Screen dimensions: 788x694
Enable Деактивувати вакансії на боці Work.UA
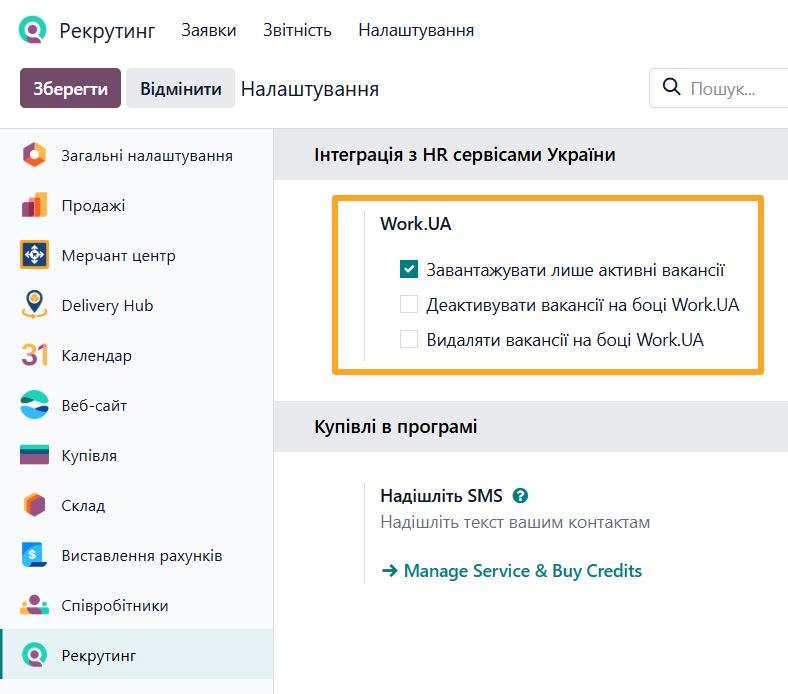click(409, 304)
